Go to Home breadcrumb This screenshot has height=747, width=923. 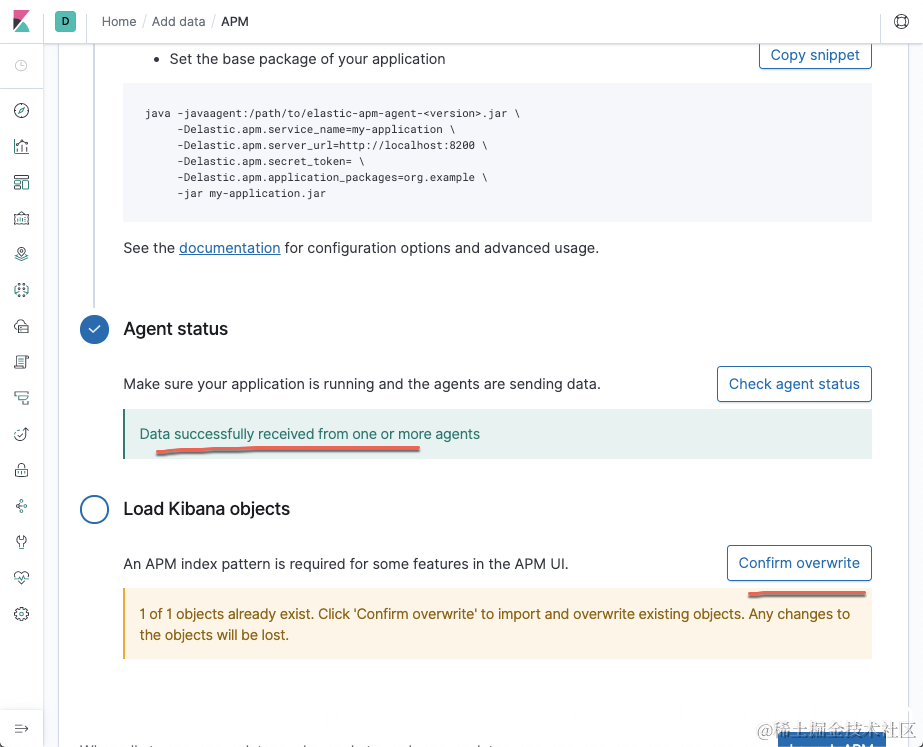pyautogui.click(x=119, y=21)
